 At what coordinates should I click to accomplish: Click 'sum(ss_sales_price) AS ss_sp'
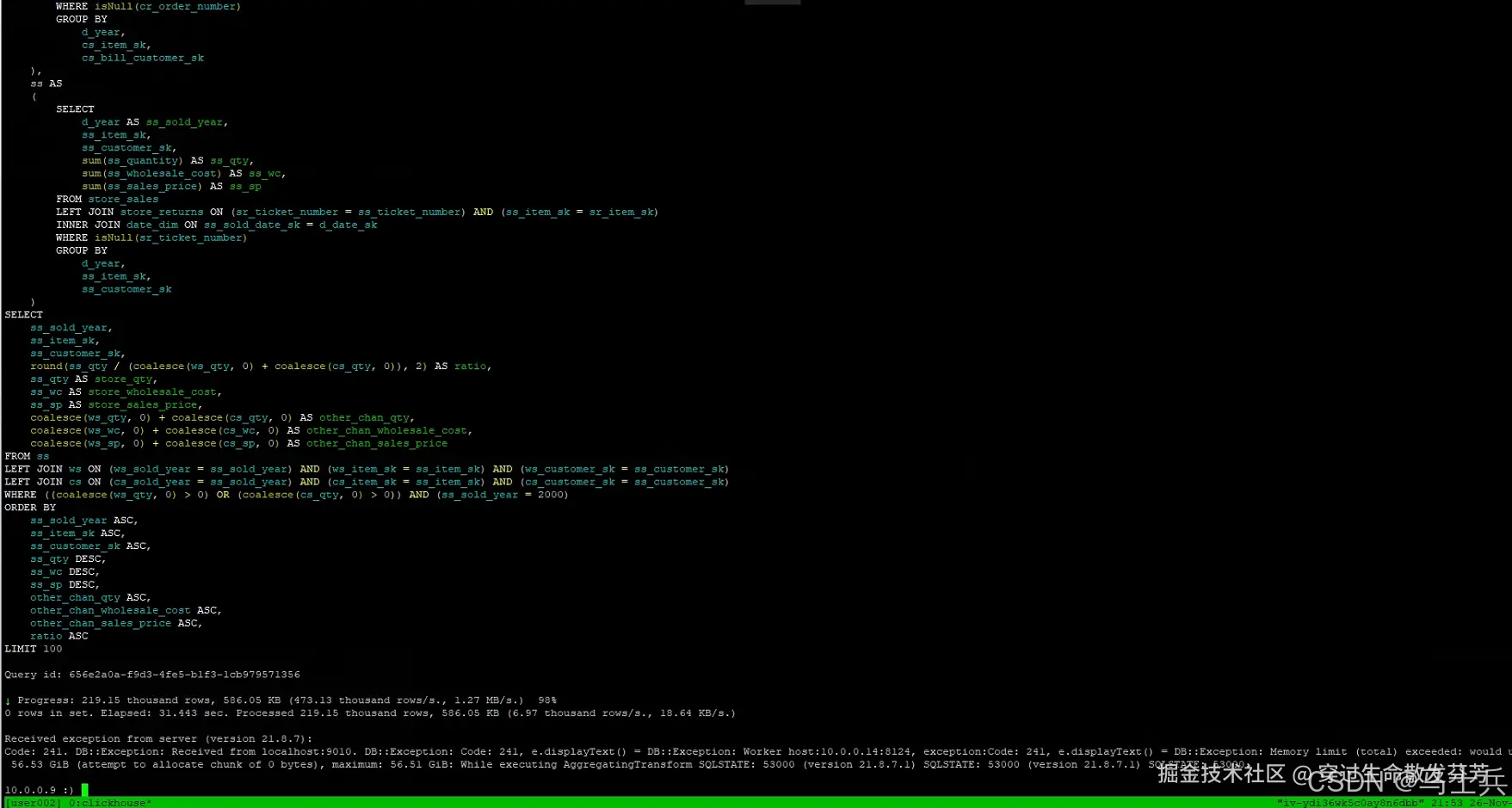point(171,186)
